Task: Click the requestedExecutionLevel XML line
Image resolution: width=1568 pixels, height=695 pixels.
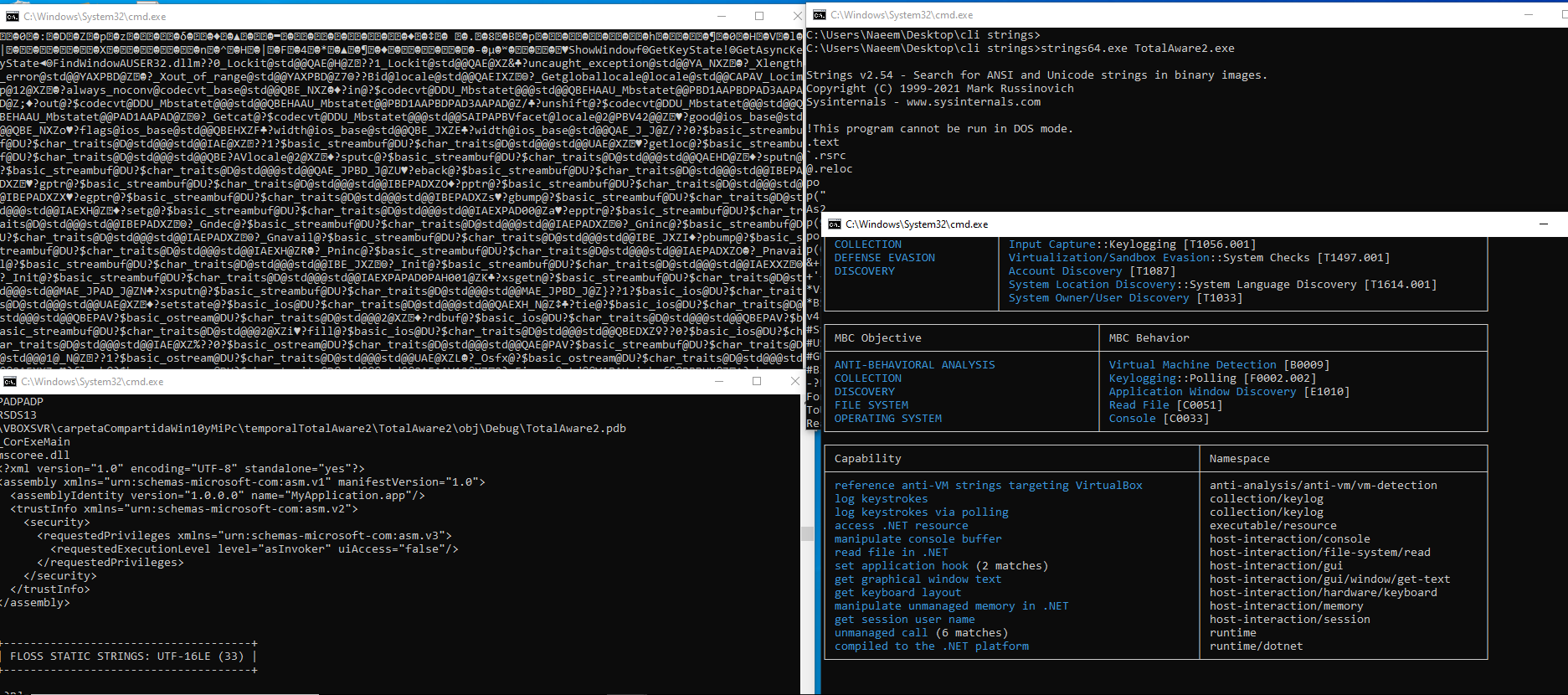Action: point(254,549)
